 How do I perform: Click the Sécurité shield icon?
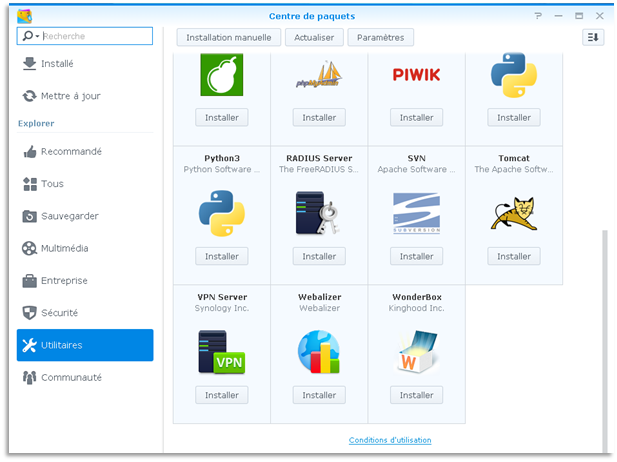tap(30, 313)
